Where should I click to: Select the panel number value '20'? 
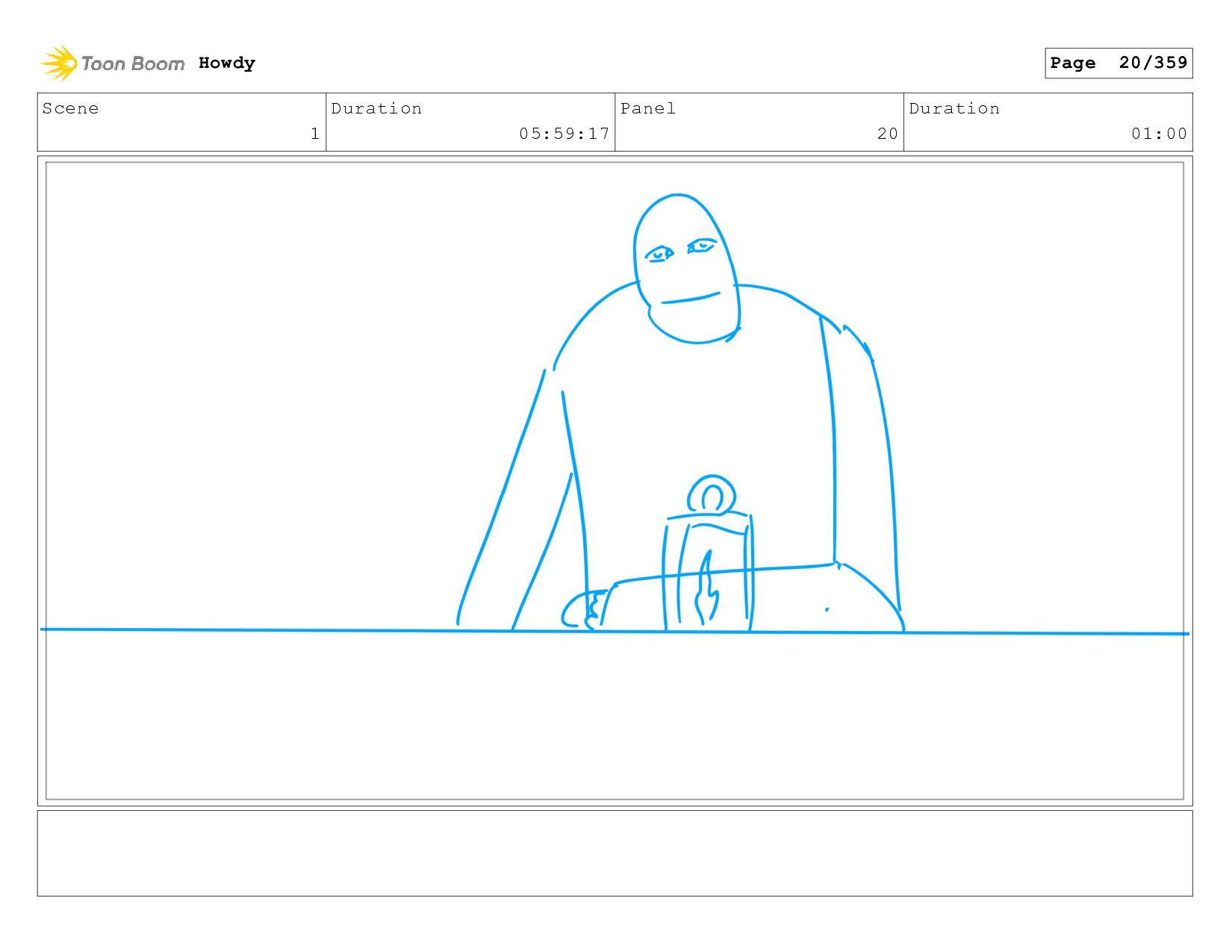888,134
